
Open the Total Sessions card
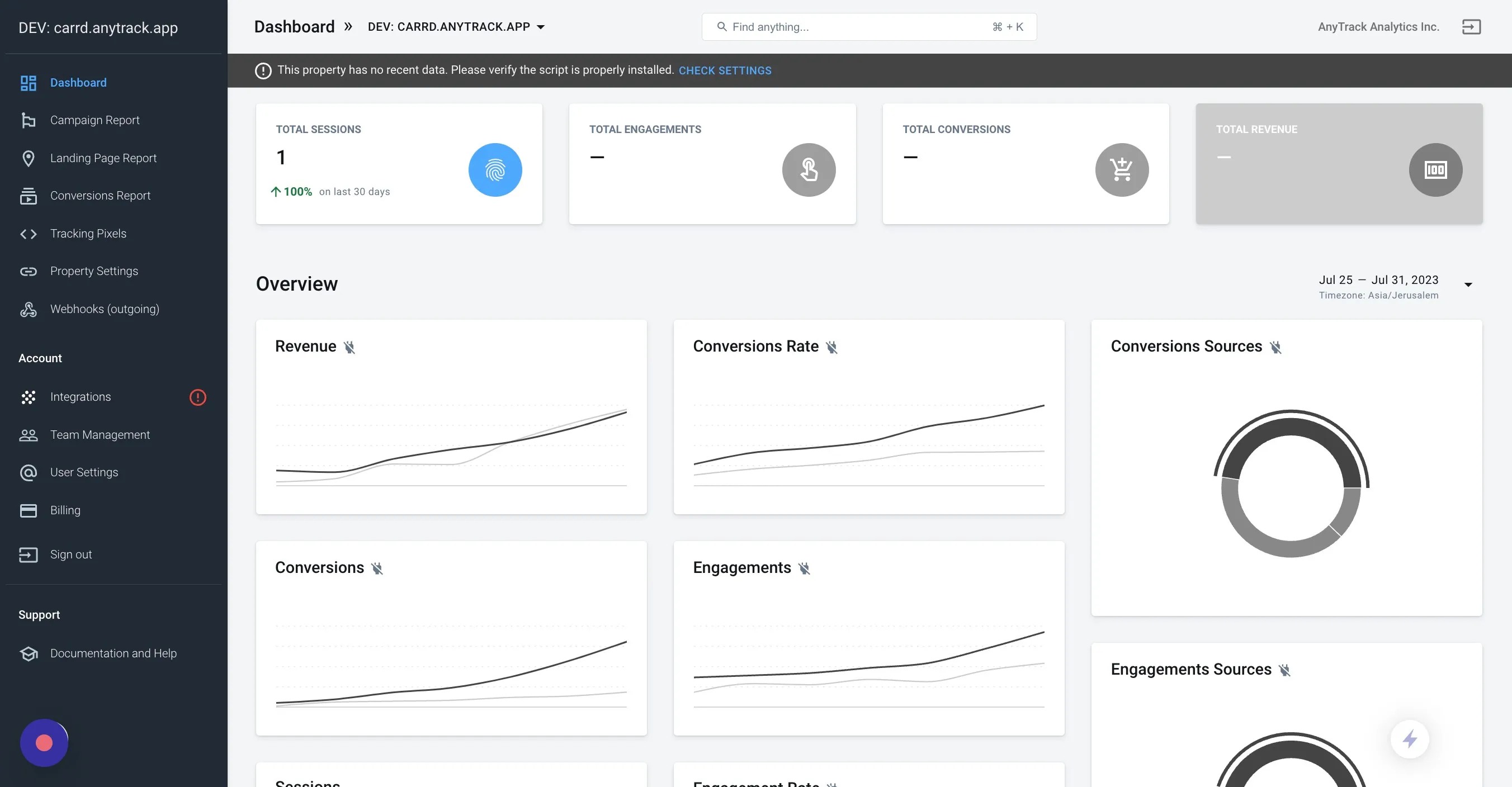pos(399,164)
